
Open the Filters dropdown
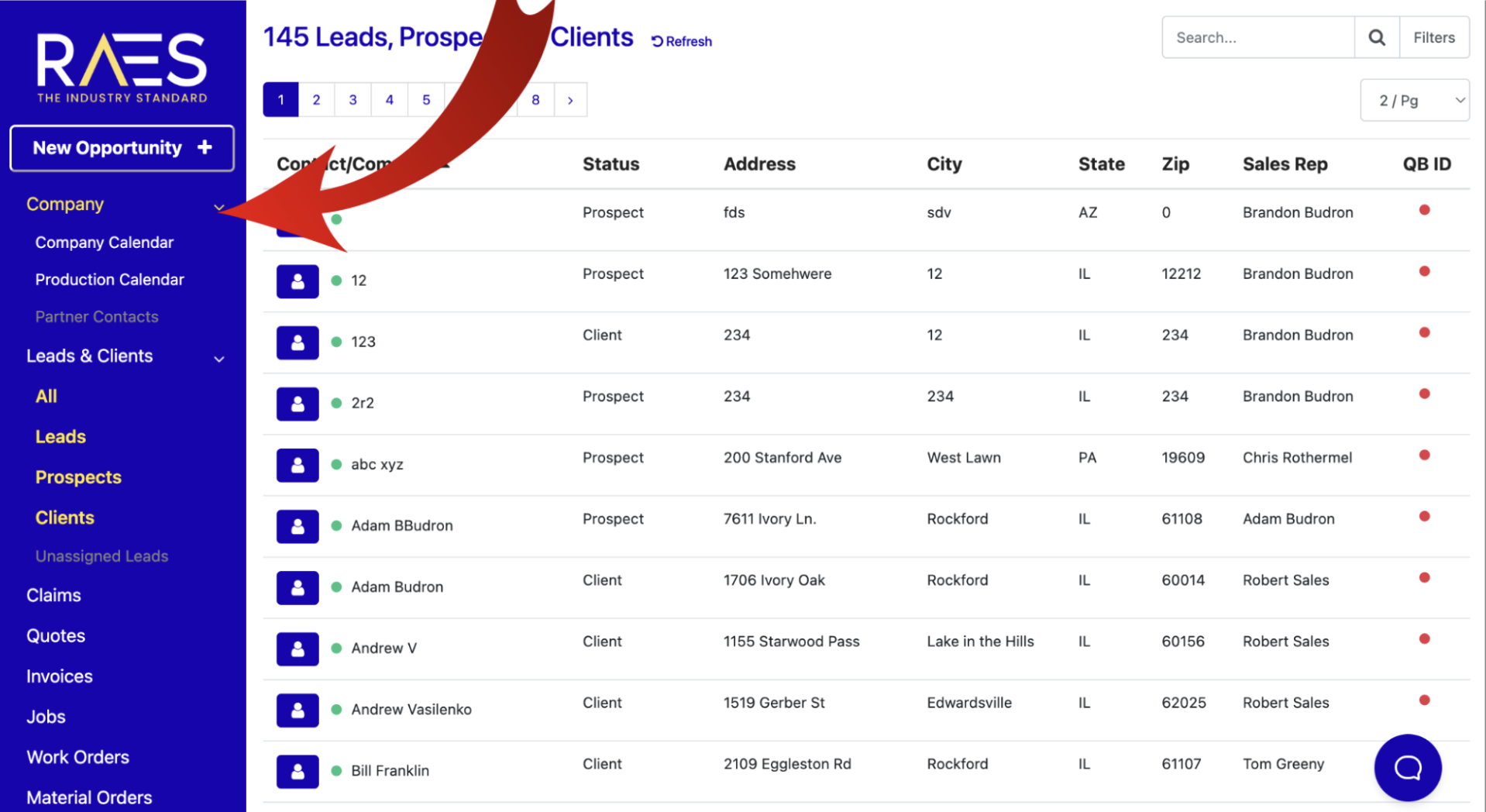[1434, 37]
